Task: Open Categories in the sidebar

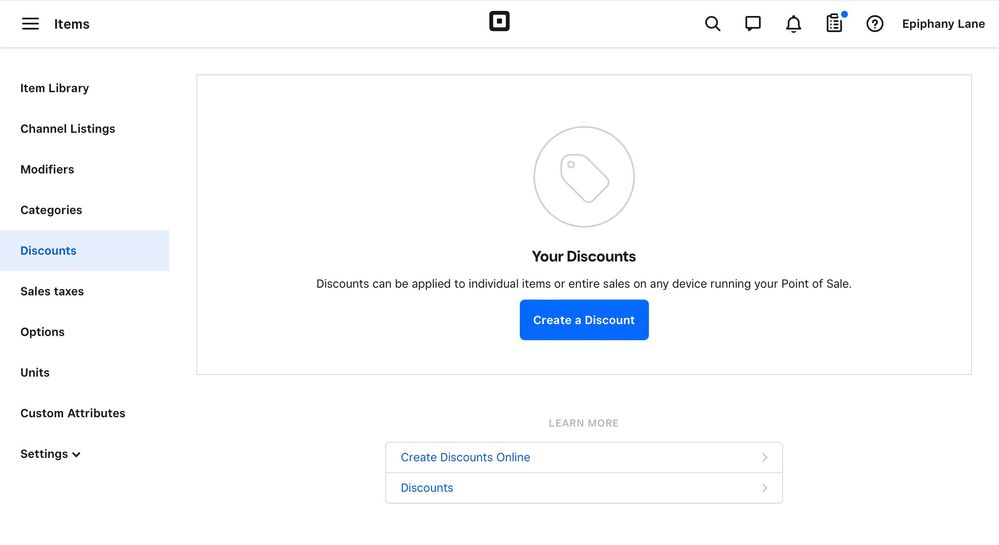Action: tap(51, 210)
